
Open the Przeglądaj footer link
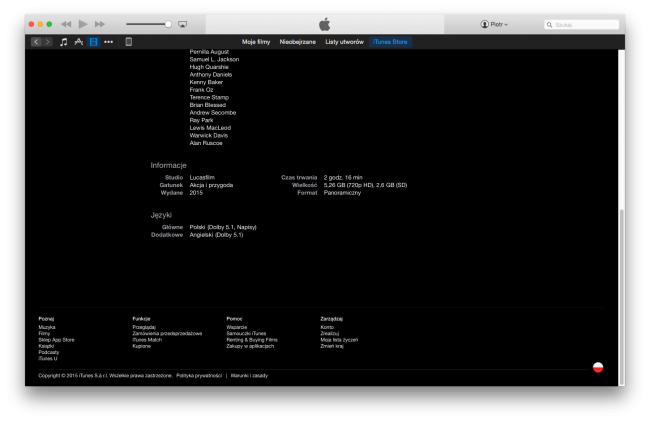[x=144, y=327]
